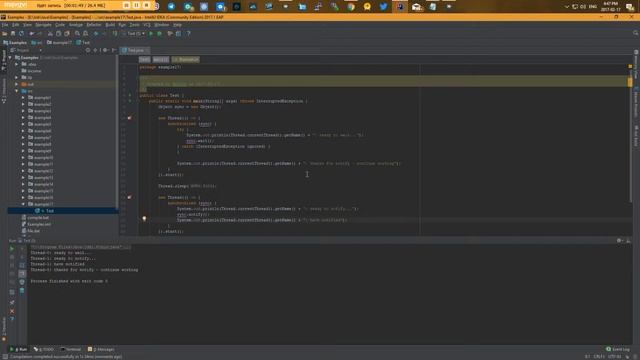Viewport: 640px width, 360px height.
Task: Click the Open folder toolbar icon
Action: pyautogui.click(x=5, y=33)
